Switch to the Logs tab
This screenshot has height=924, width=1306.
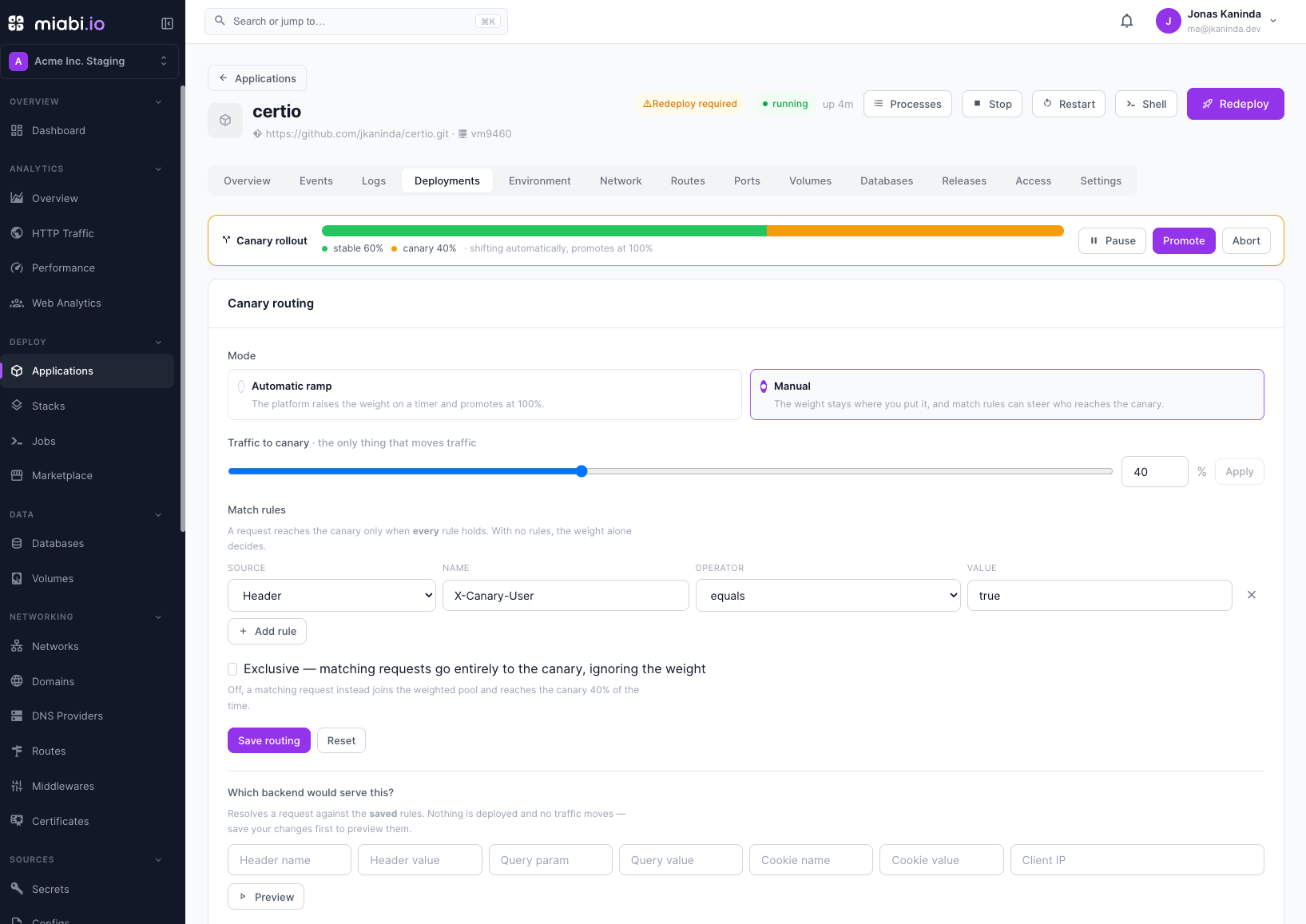click(x=374, y=181)
